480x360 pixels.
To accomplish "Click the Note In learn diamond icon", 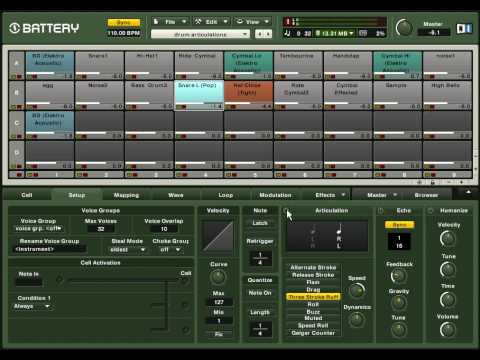I will click(59, 279).
